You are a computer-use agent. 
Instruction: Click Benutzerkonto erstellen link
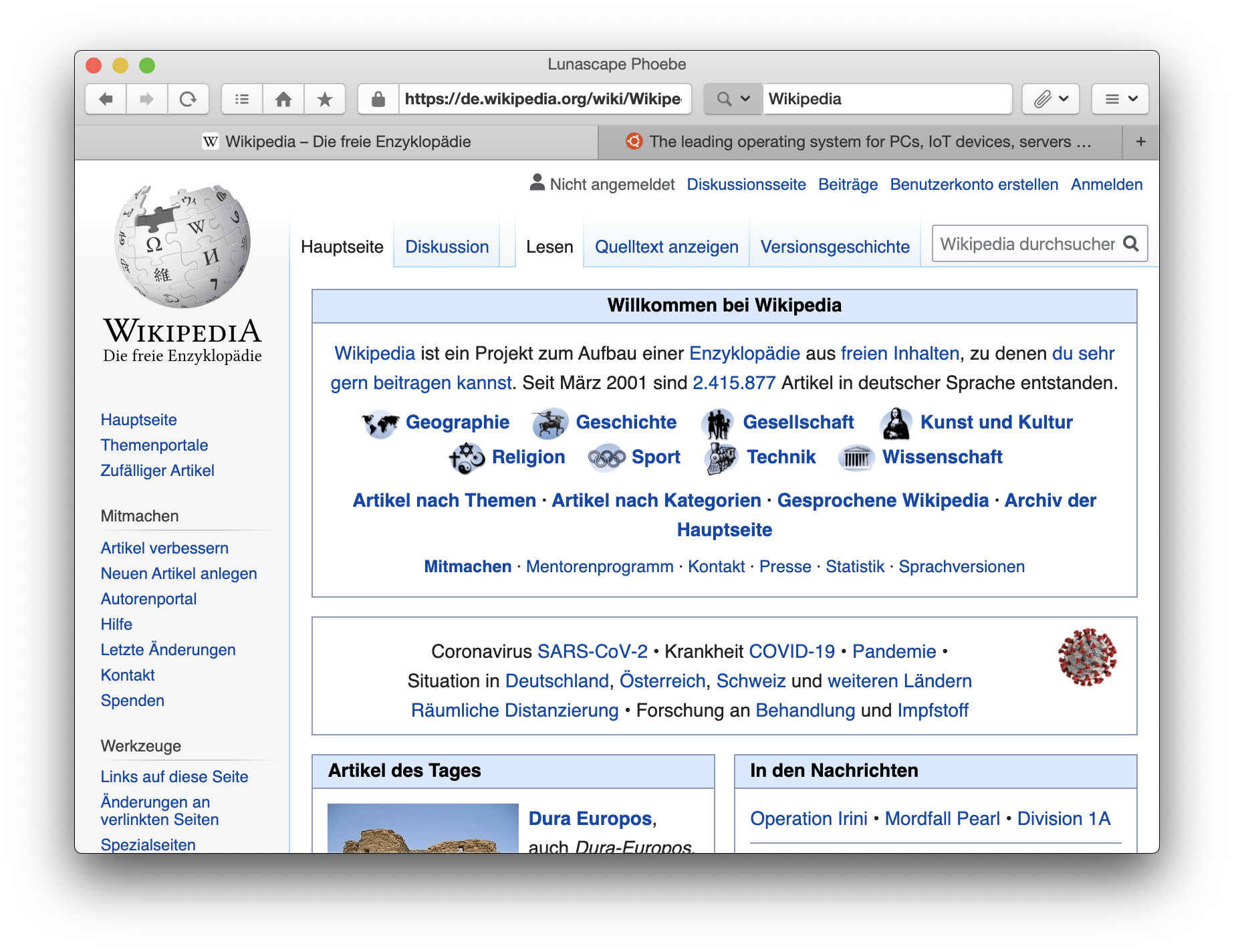point(974,185)
